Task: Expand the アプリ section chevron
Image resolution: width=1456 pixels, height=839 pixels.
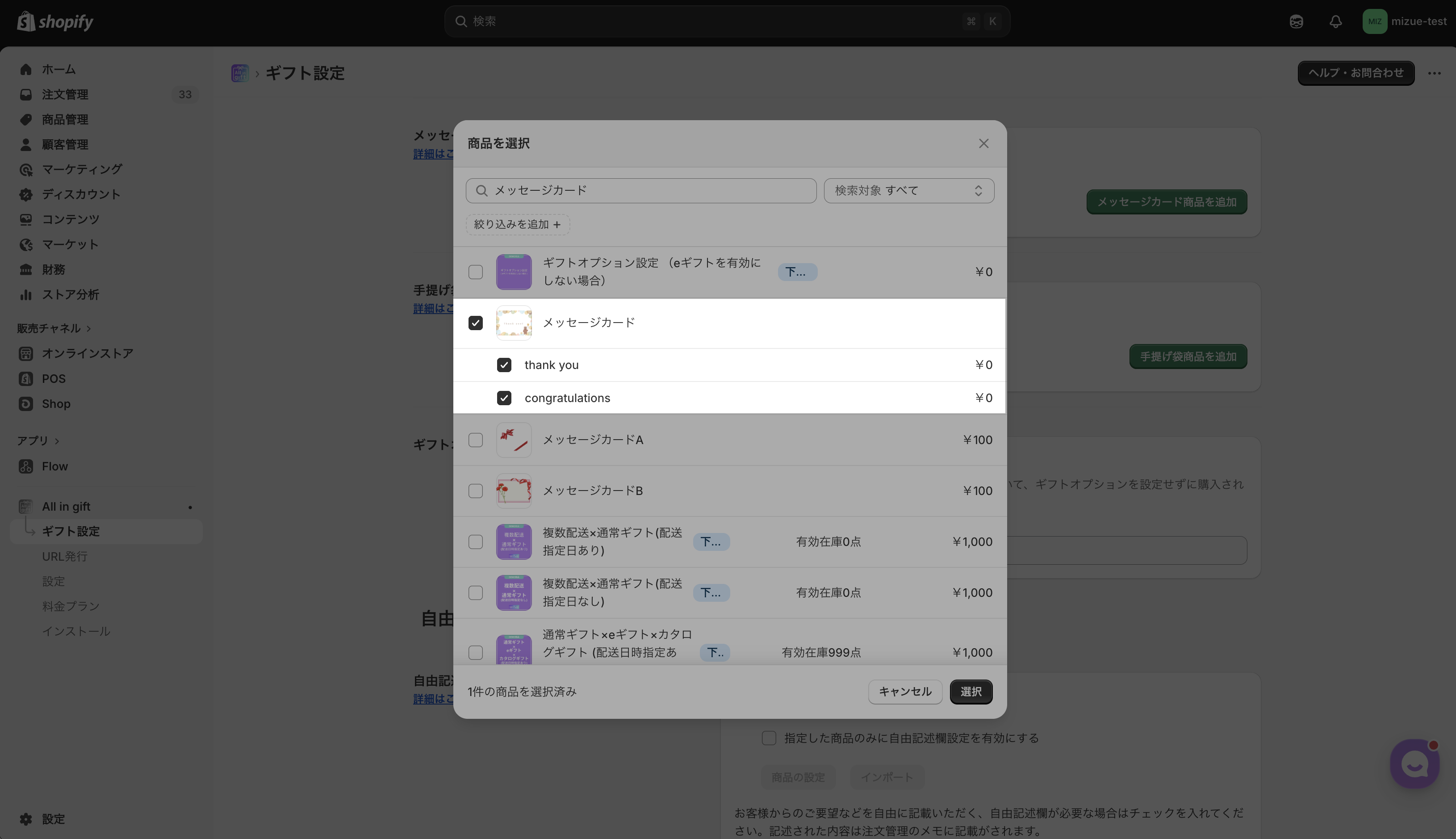Action: point(57,441)
